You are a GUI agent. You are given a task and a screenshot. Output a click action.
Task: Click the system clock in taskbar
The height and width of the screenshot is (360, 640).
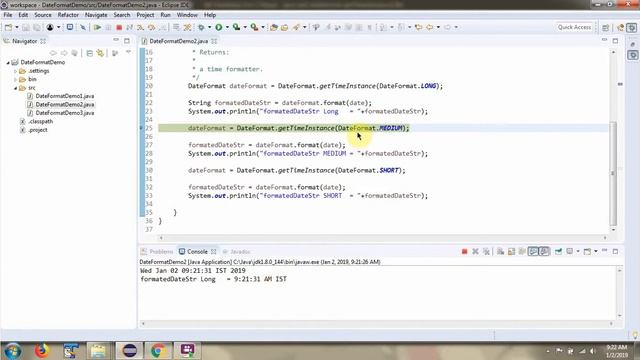tap(616, 351)
